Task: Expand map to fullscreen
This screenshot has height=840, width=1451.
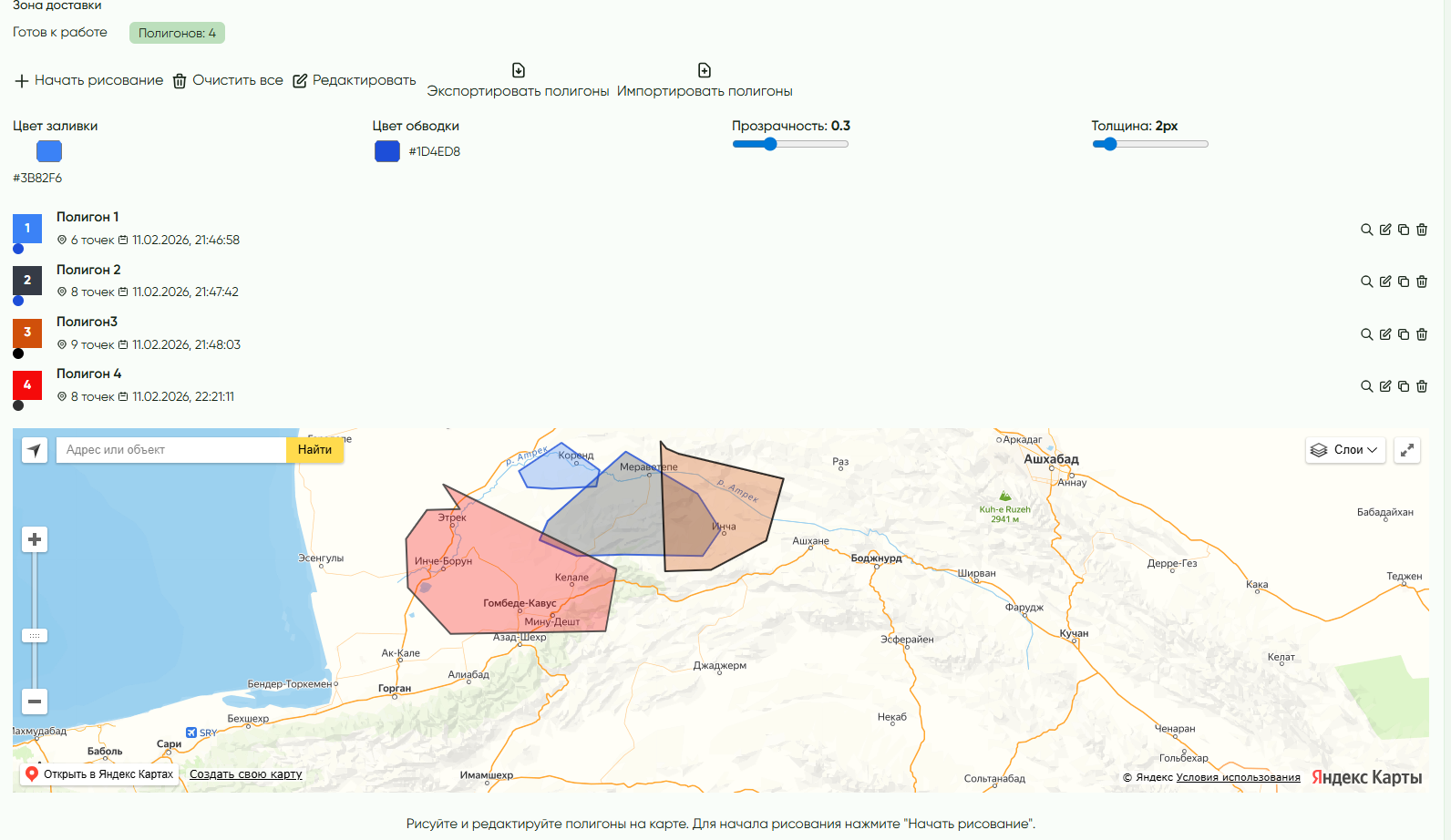Action: (x=1407, y=450)
